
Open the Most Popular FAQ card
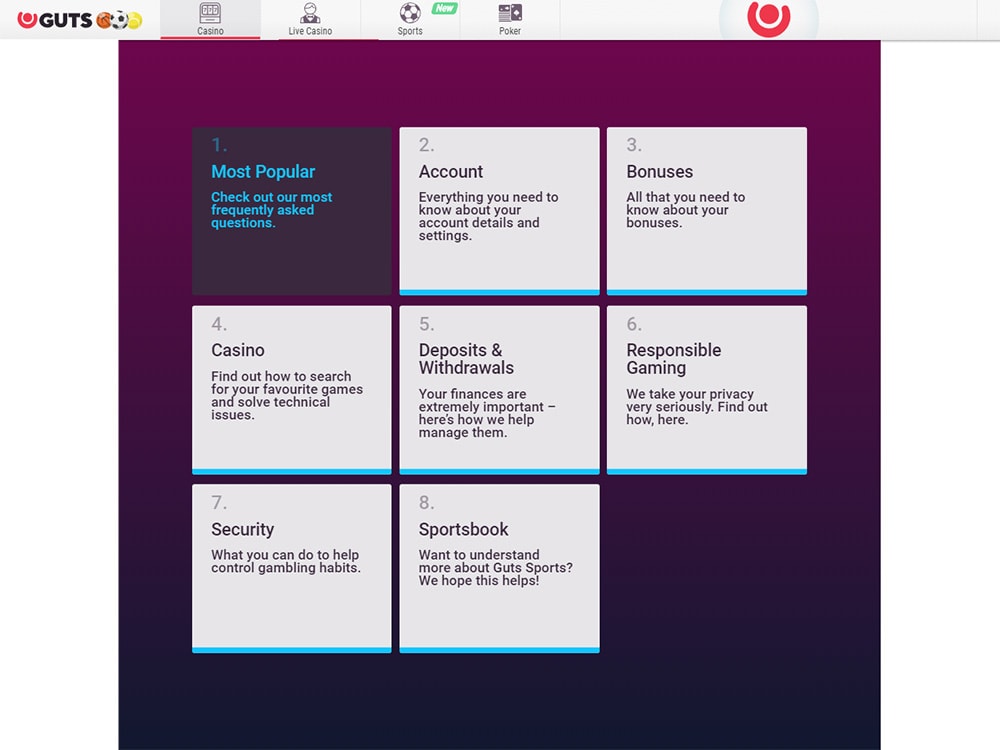(x=291, y=211)
